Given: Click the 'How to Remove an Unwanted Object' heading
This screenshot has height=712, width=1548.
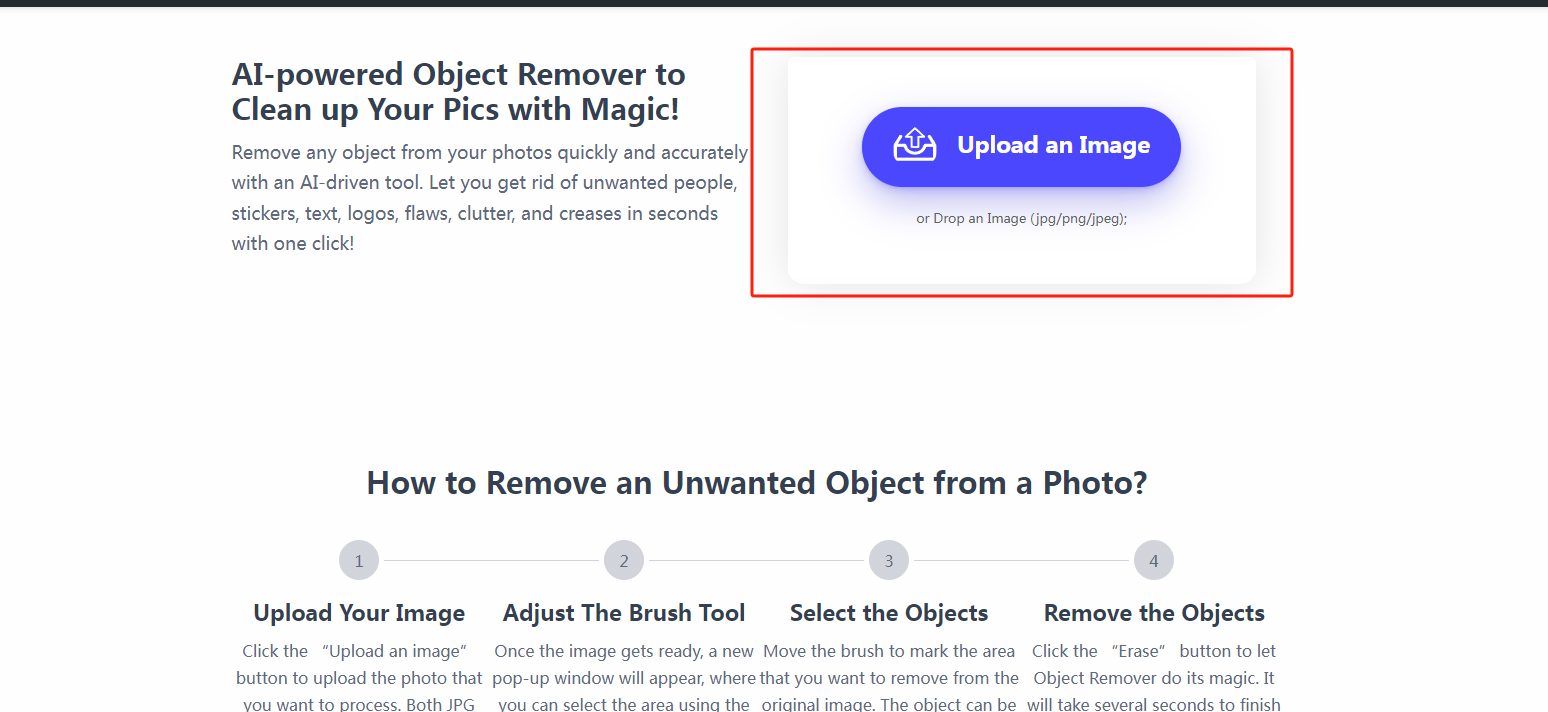Looking at the screenshot, I should point(758,483).
